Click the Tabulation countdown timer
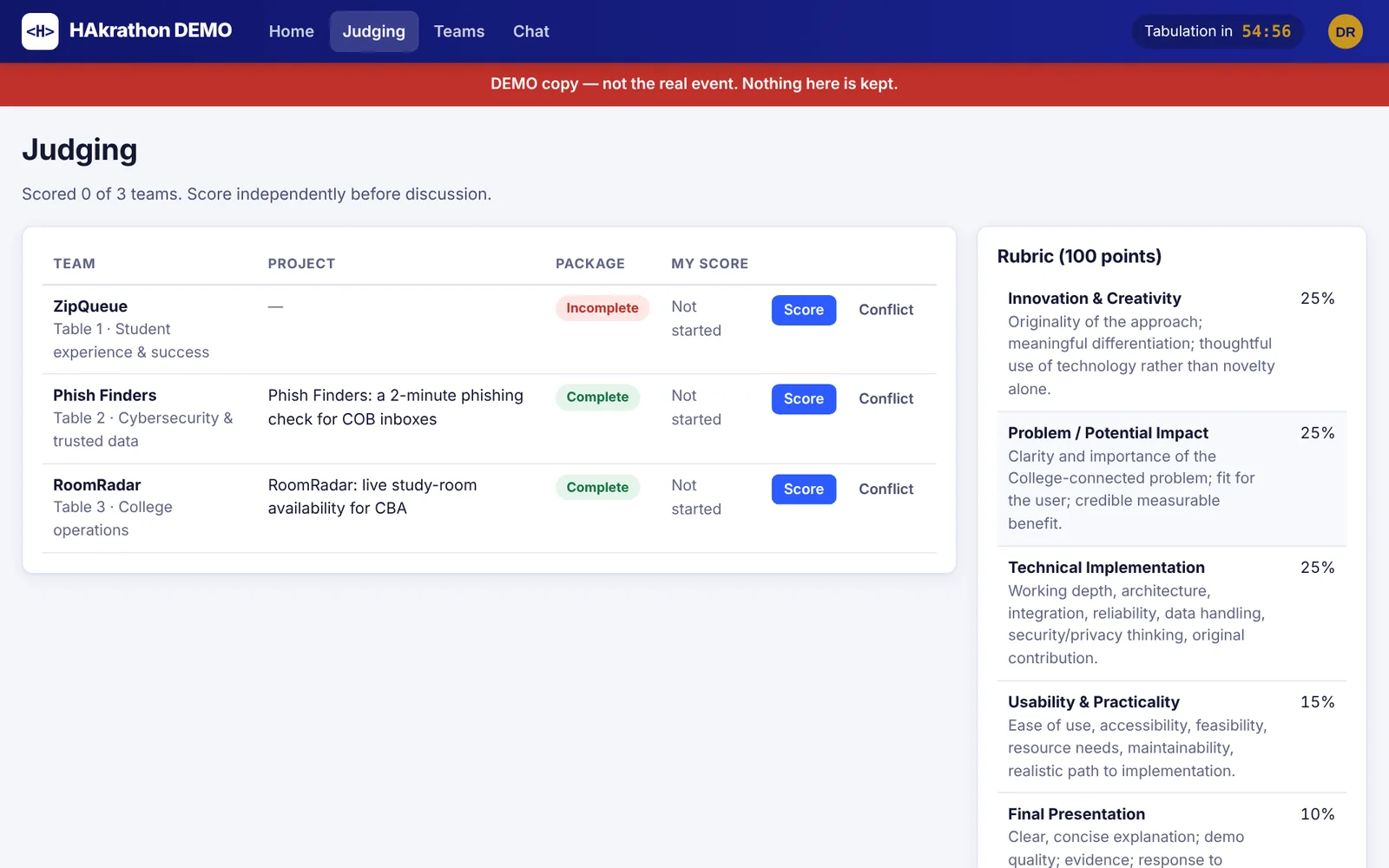 coord(1217,31)
